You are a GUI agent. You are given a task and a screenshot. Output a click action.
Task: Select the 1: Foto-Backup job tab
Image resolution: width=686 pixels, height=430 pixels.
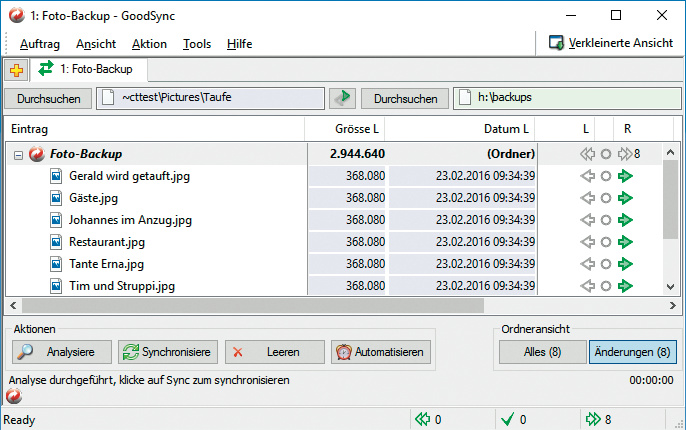click(x=89, y=69)
